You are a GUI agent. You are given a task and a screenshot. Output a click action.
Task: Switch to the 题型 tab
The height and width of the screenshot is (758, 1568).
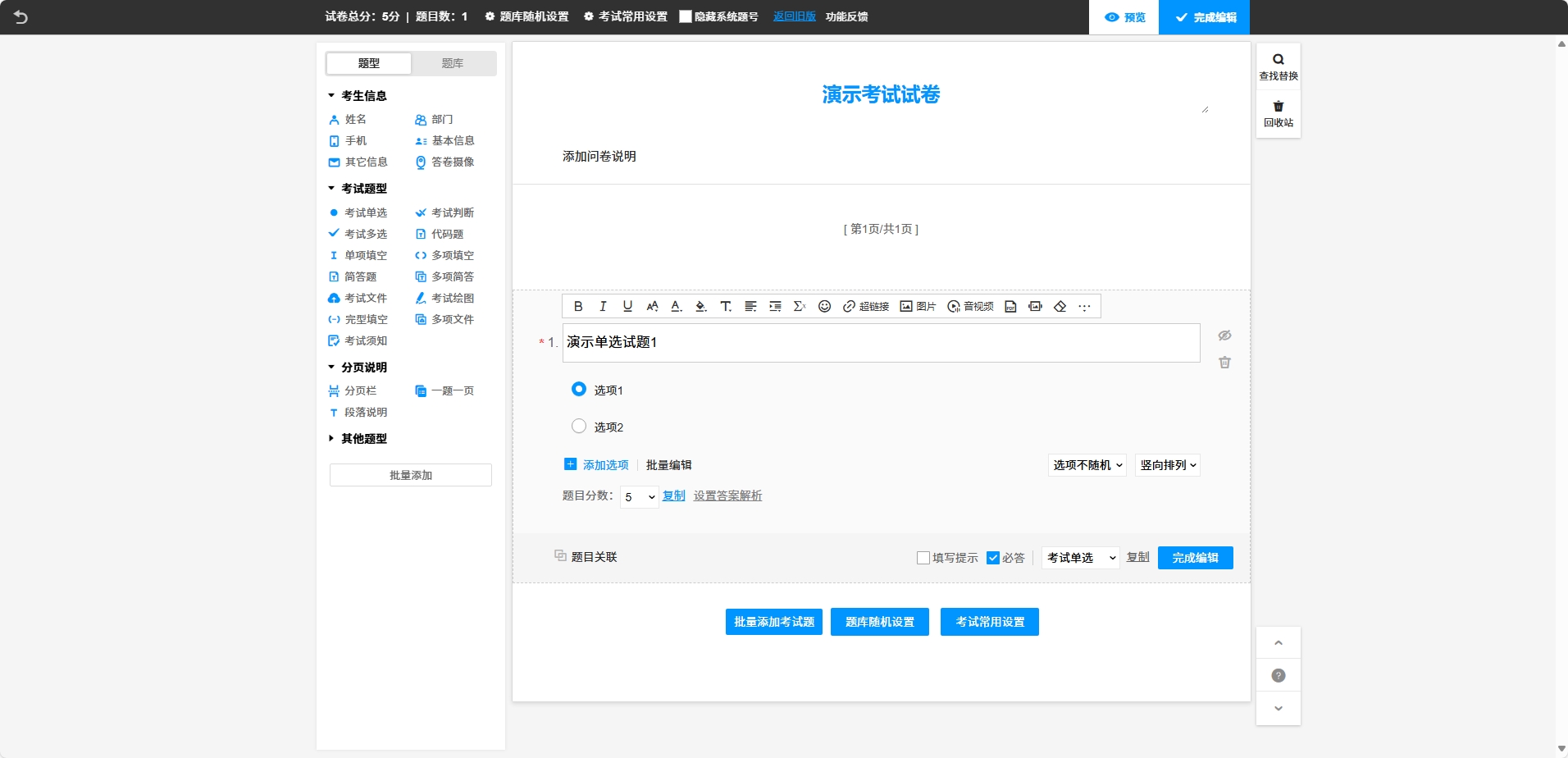(x=369, y=63)
